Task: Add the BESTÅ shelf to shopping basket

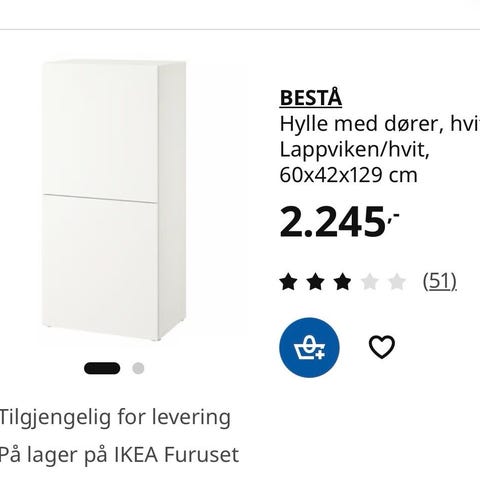Action: pos(309,347)
